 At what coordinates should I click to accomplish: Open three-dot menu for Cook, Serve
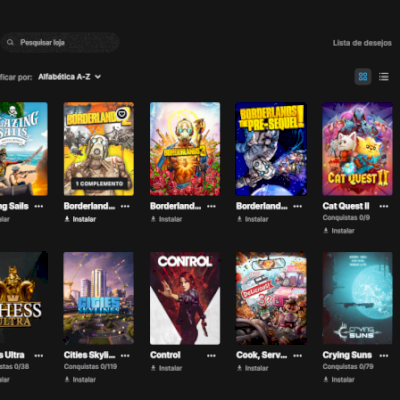coord(297,356)
